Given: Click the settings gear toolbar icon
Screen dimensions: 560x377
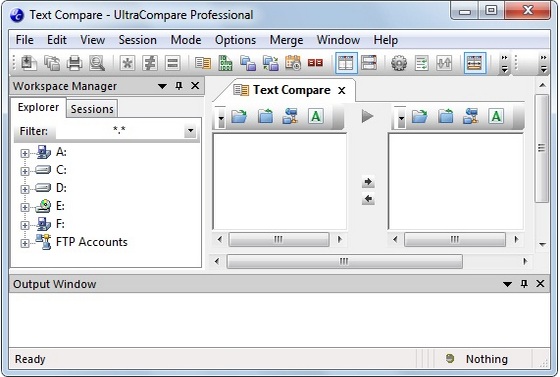Looking at the screenshot, I should (399, 63).
